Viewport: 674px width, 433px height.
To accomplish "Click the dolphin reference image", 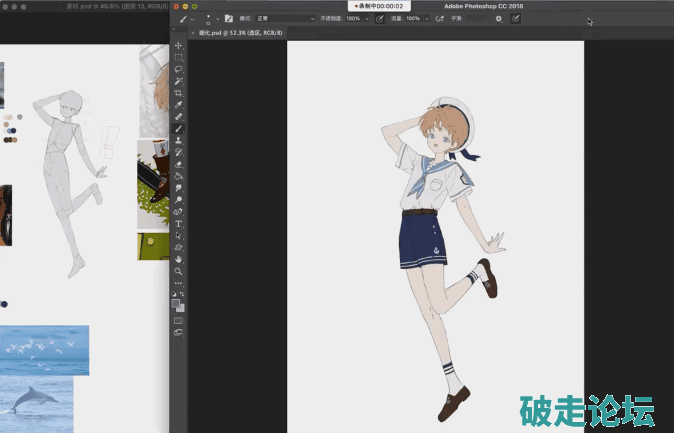I will click(x=37, y=400).
